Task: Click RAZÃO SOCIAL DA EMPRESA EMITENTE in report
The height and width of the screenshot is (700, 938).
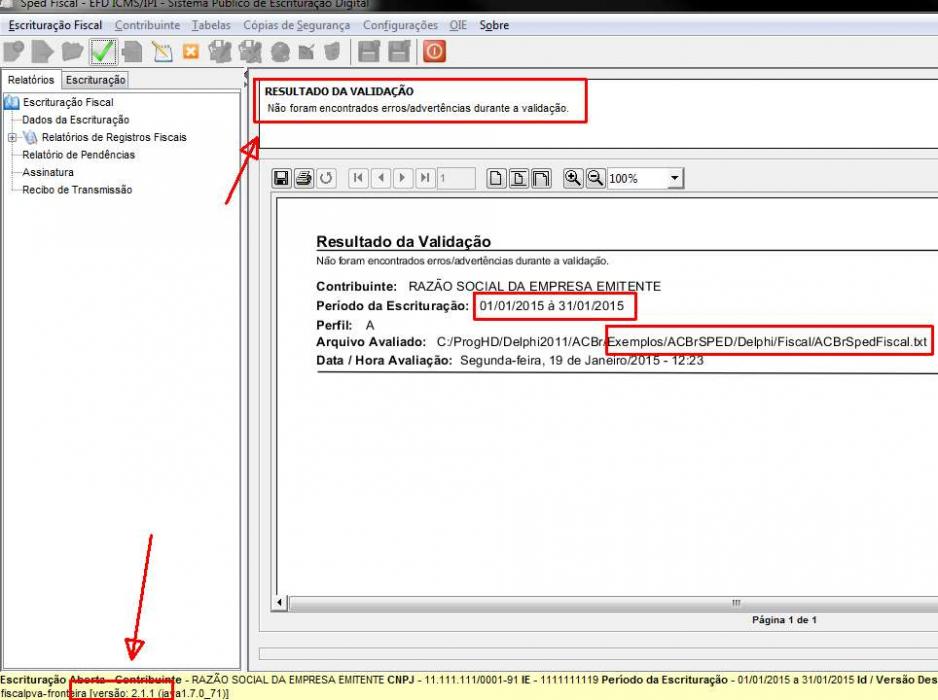Action: point(535,287)
